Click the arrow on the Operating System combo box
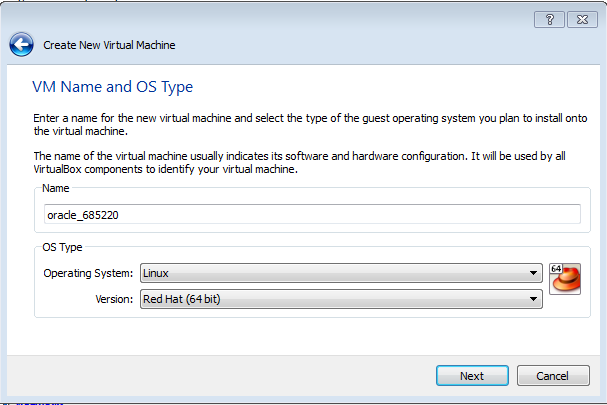Image resolution: width=607 pixels, height=405 pixels. 533,273
